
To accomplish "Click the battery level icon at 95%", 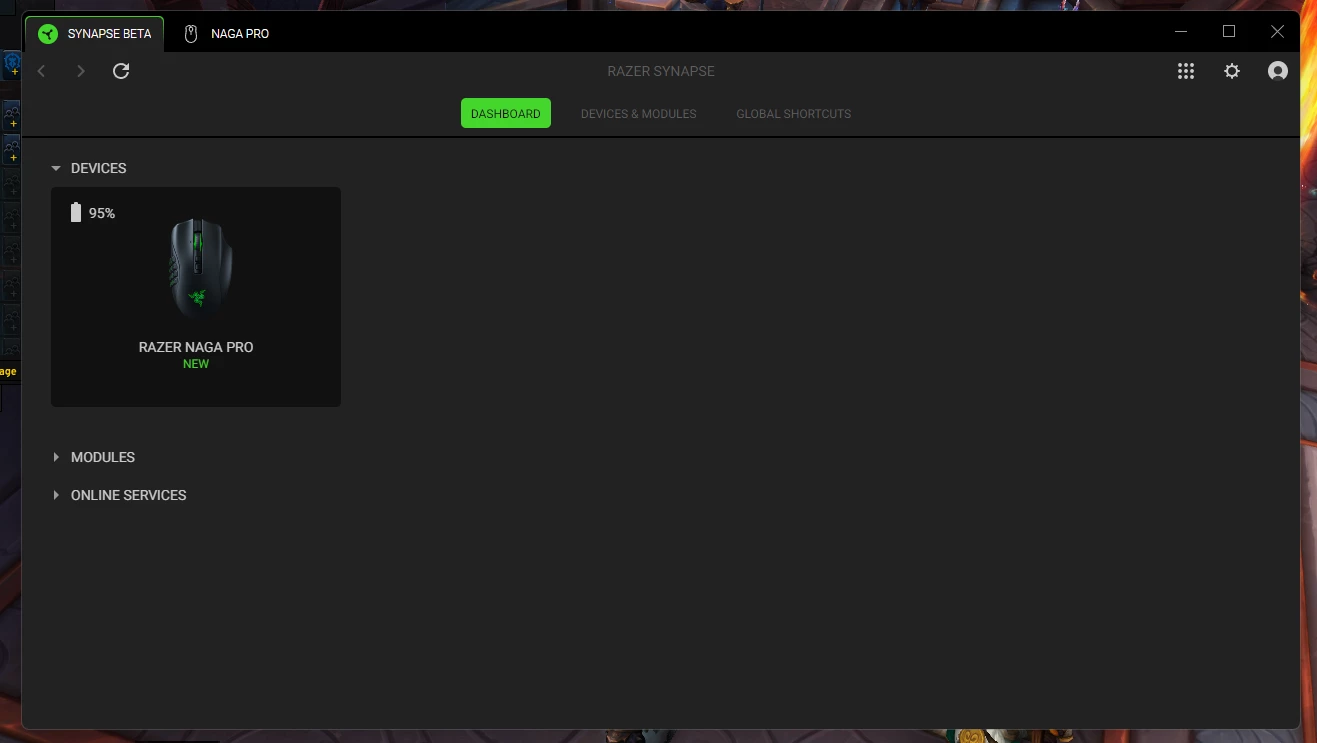I will [76, 212].
